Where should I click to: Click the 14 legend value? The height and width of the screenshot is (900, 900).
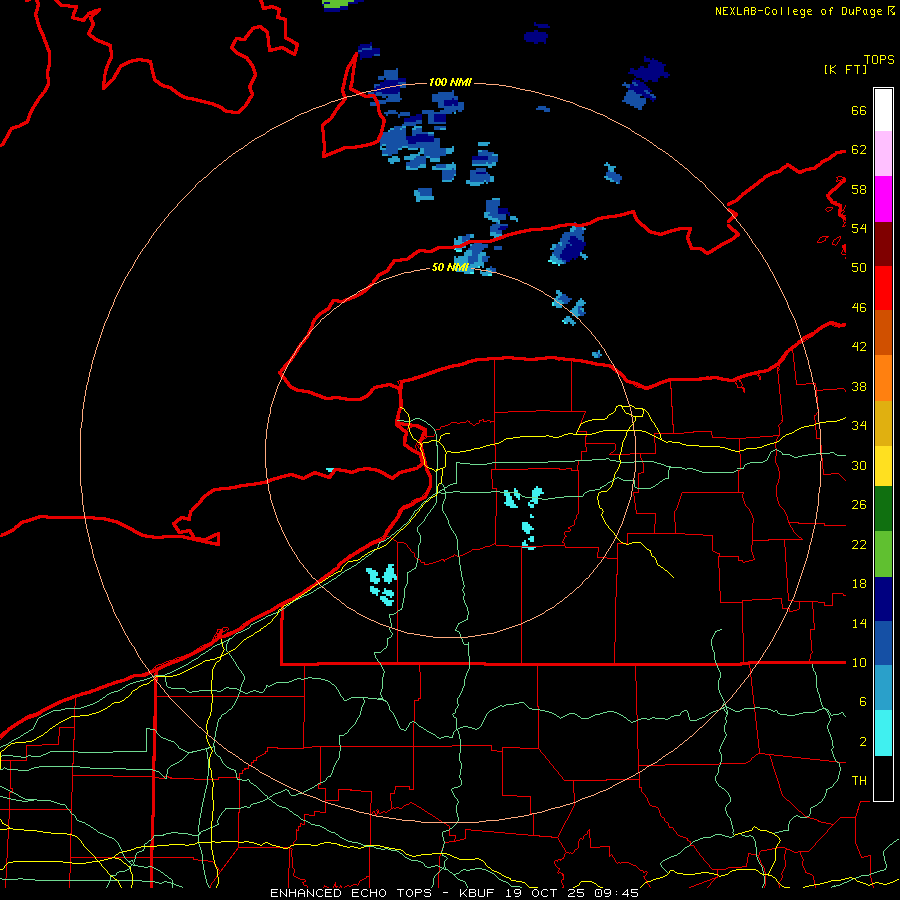click(x=859, y=623)
